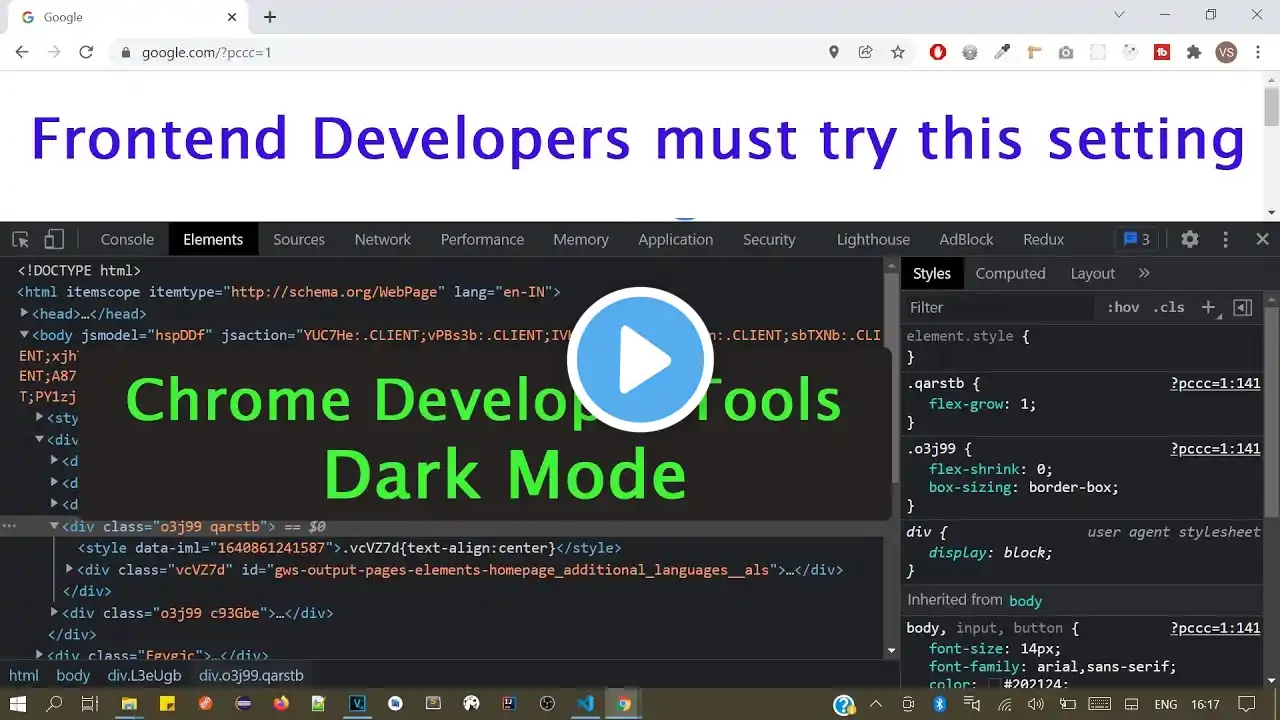Collapse the div o3j99 qarstb node
Viewport: 1280px width, 720px height.
point(54,526)
